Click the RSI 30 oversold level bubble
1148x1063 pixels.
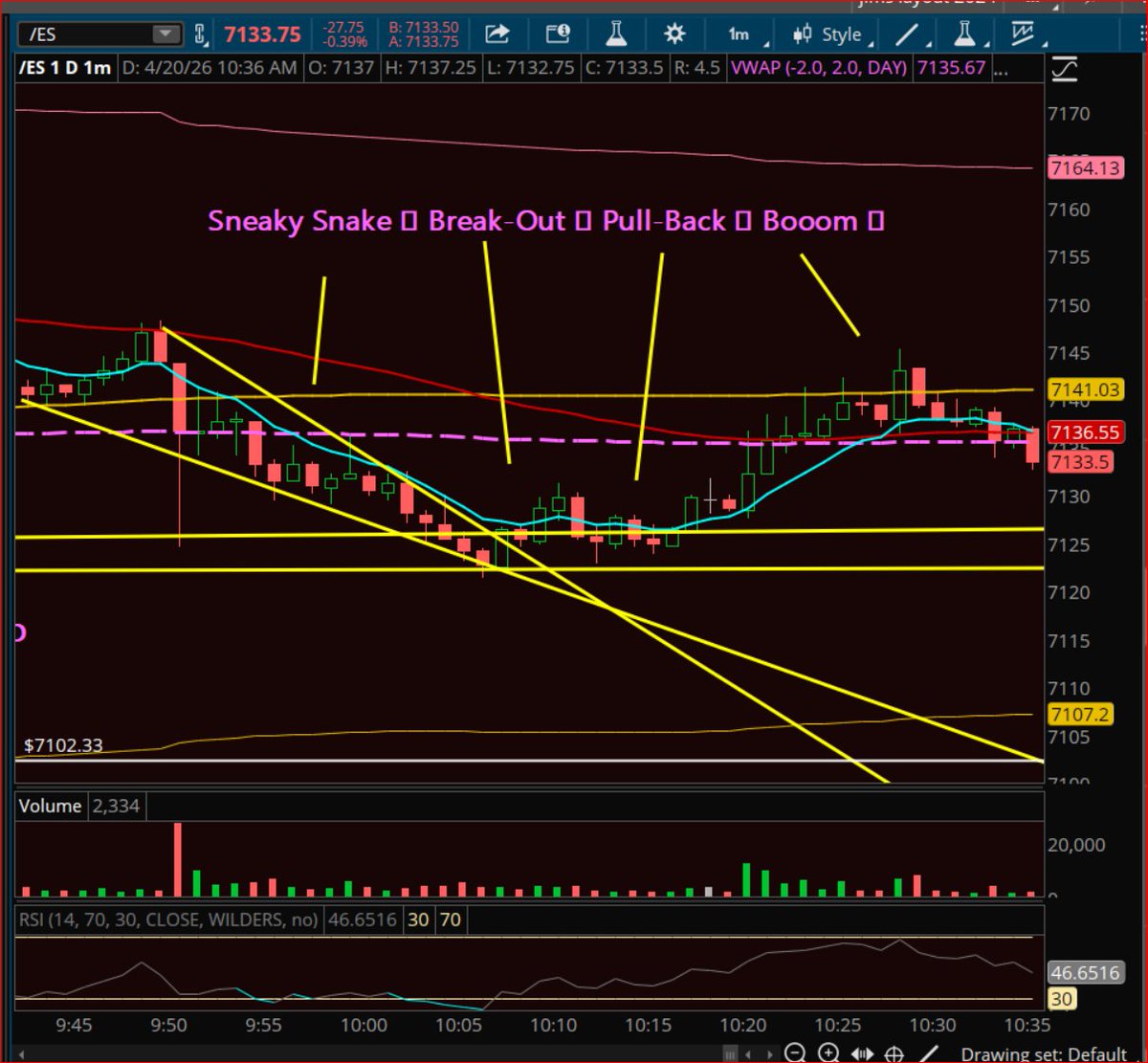tap(1063, 1000)
